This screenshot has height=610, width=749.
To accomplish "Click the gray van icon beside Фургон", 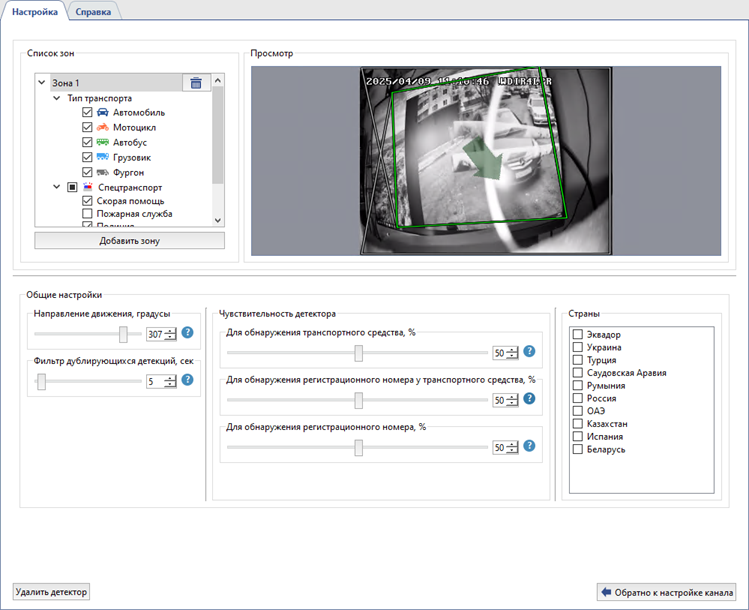I will pos(102,173).
